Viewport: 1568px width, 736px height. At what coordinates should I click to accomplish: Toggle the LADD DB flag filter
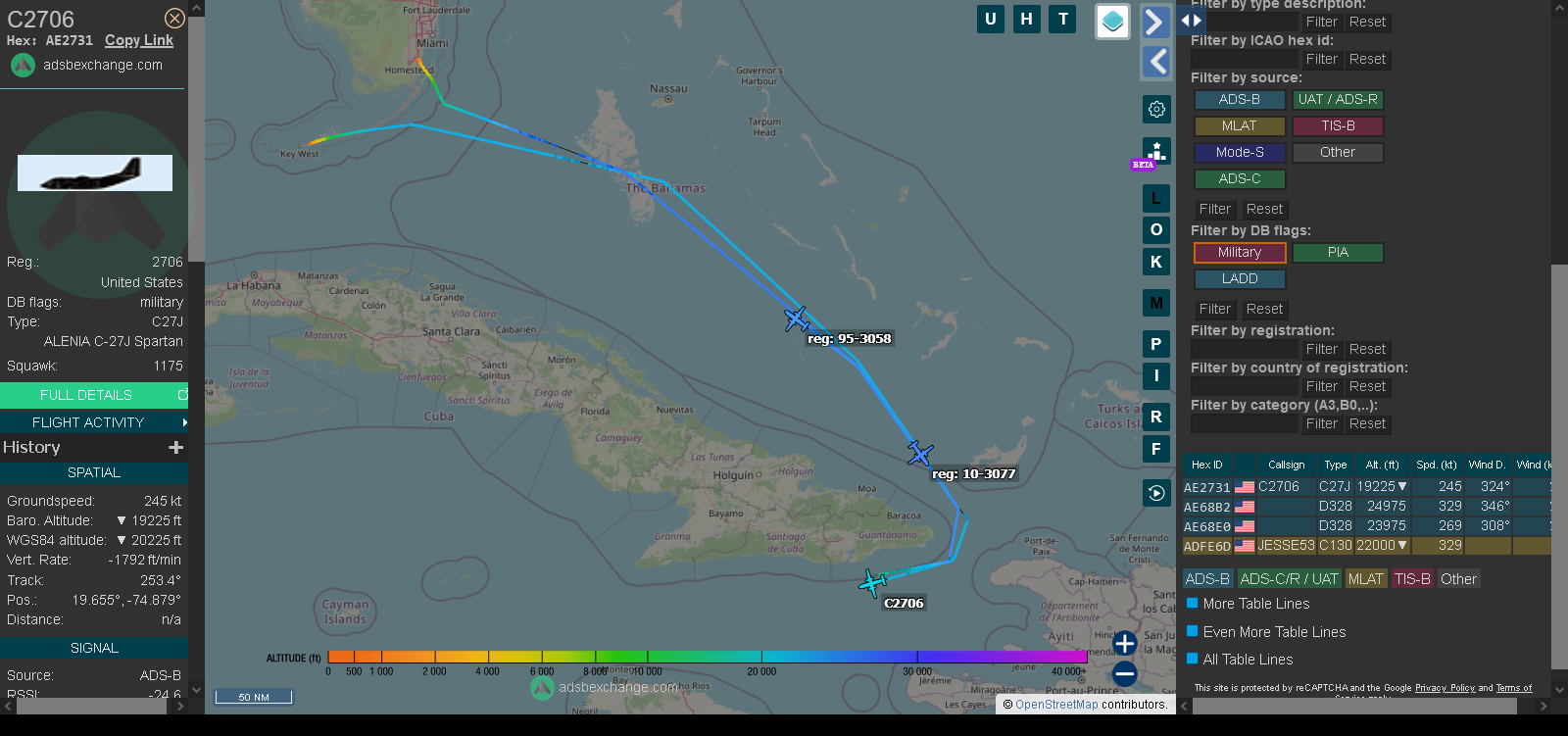(x=1240, y=279)
